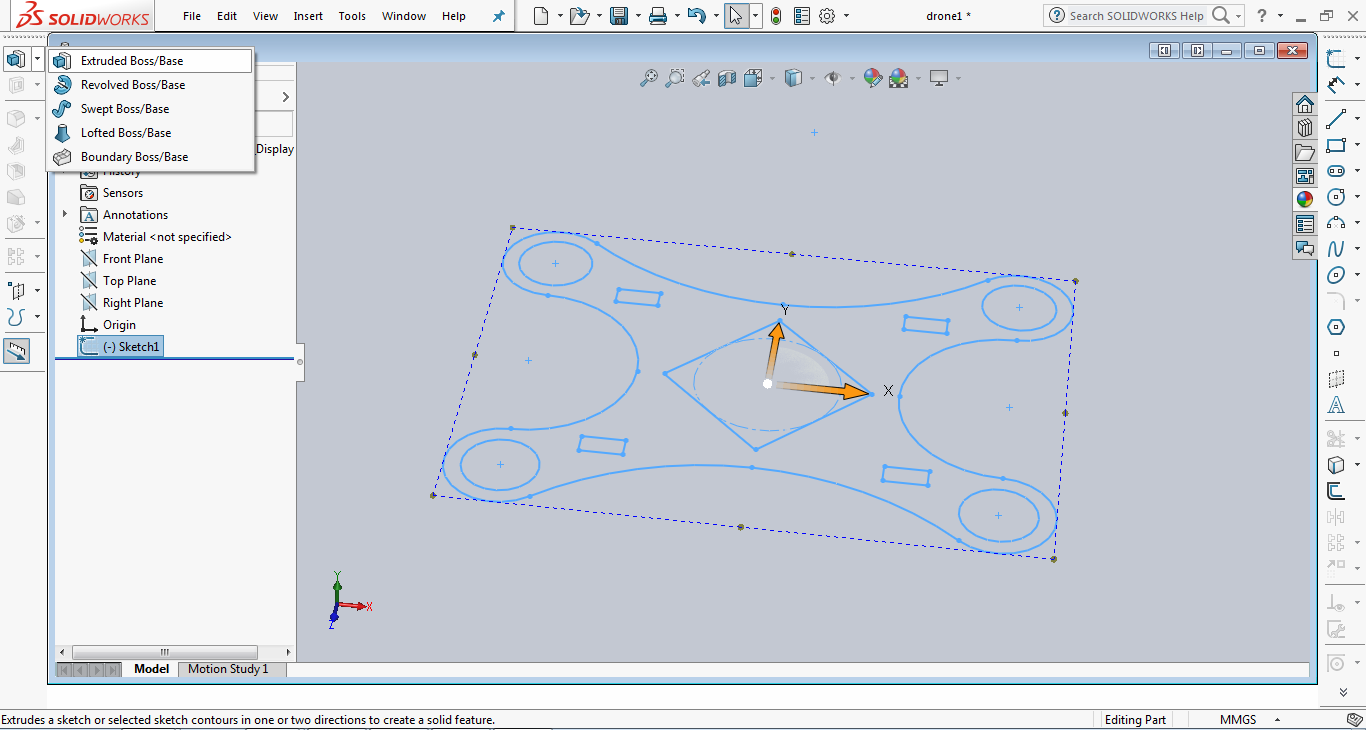Toggle Hide/Show Items eye icon
Image resolution: width=1366 pixels, height=730 pixels.
[x=832, y=78]
